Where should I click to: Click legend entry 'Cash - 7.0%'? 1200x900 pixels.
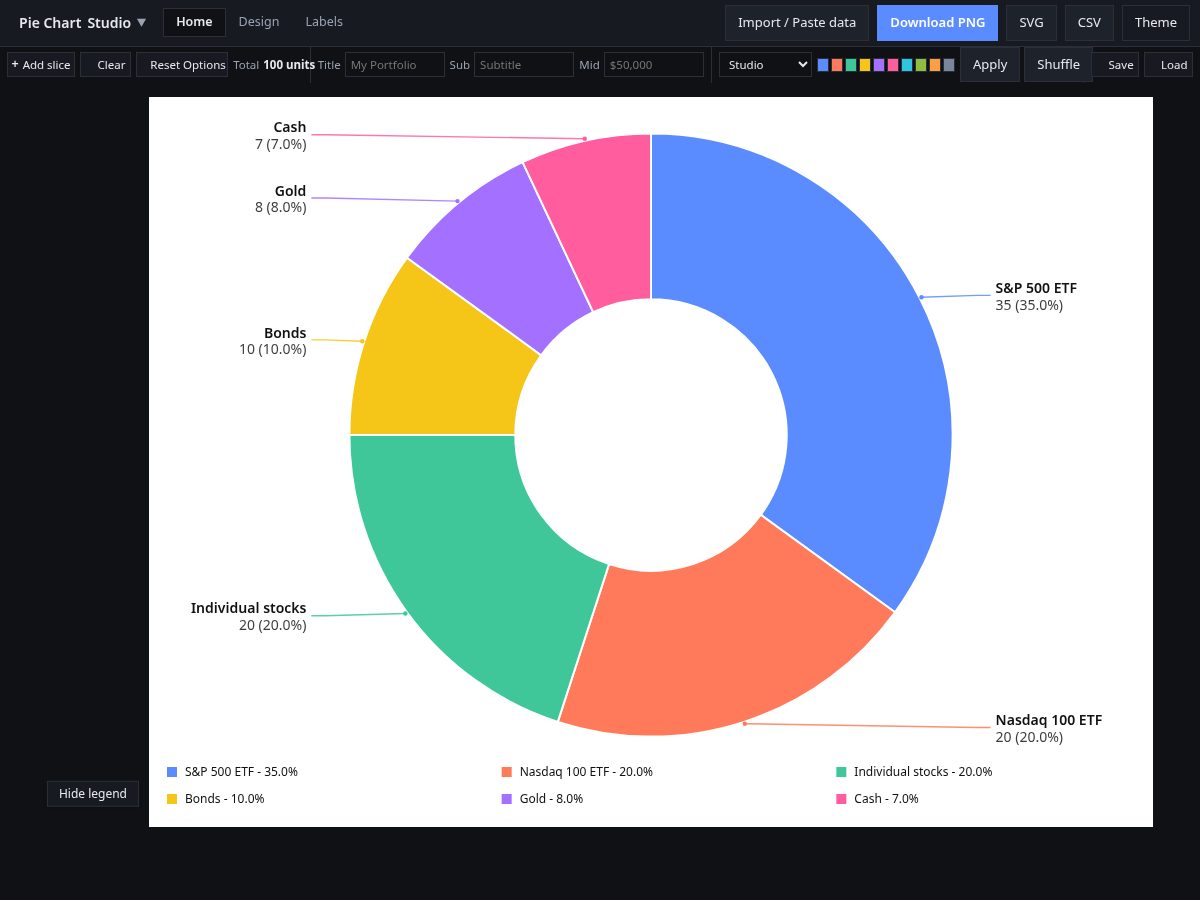click(877, 799)
